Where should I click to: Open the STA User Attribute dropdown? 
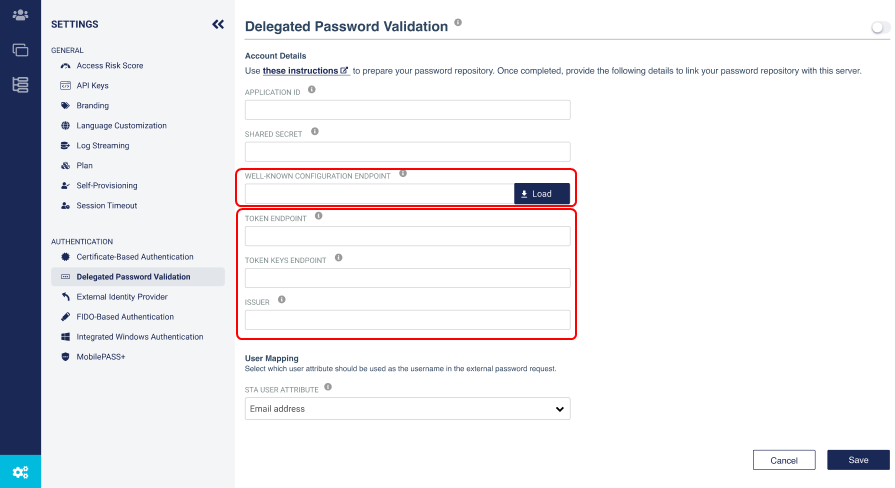(x=408, y=409)
